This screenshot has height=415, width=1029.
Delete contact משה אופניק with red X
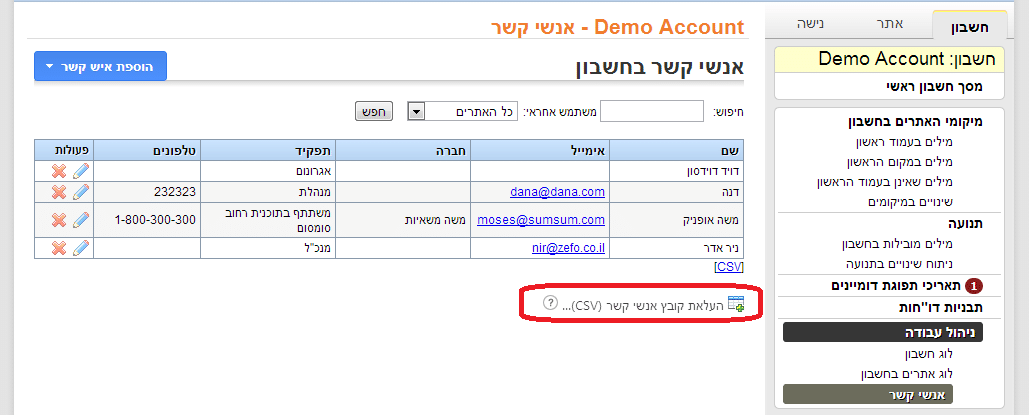[59, 220]
